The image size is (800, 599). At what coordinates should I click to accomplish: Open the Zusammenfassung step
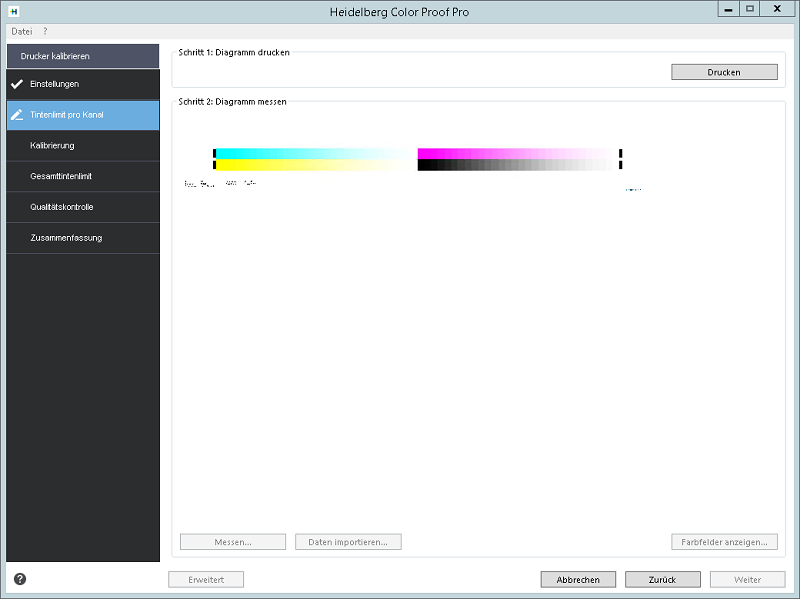tap(83, 238)
